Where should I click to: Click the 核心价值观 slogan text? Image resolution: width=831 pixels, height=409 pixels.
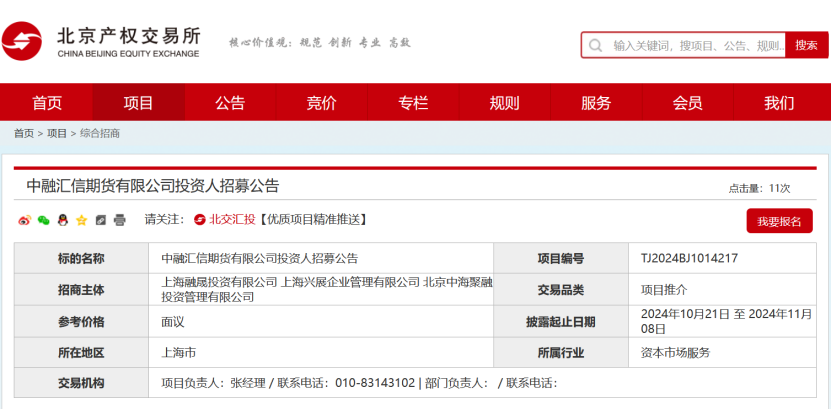click(320, 42)
